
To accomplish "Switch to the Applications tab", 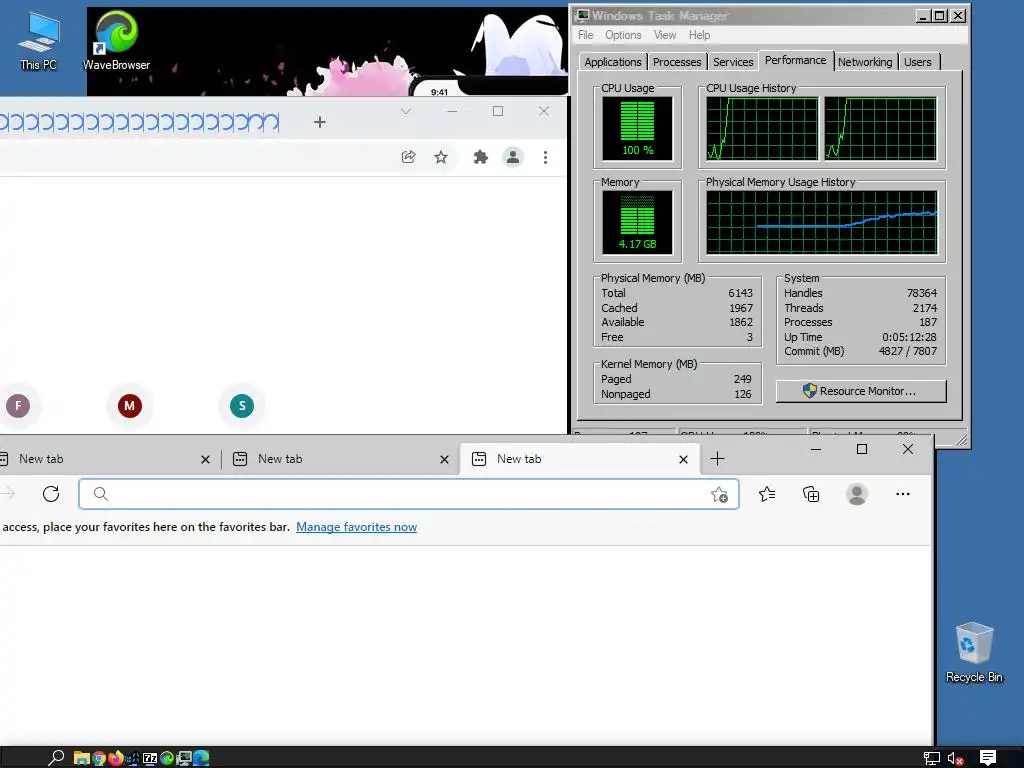I will coord(613,62).
